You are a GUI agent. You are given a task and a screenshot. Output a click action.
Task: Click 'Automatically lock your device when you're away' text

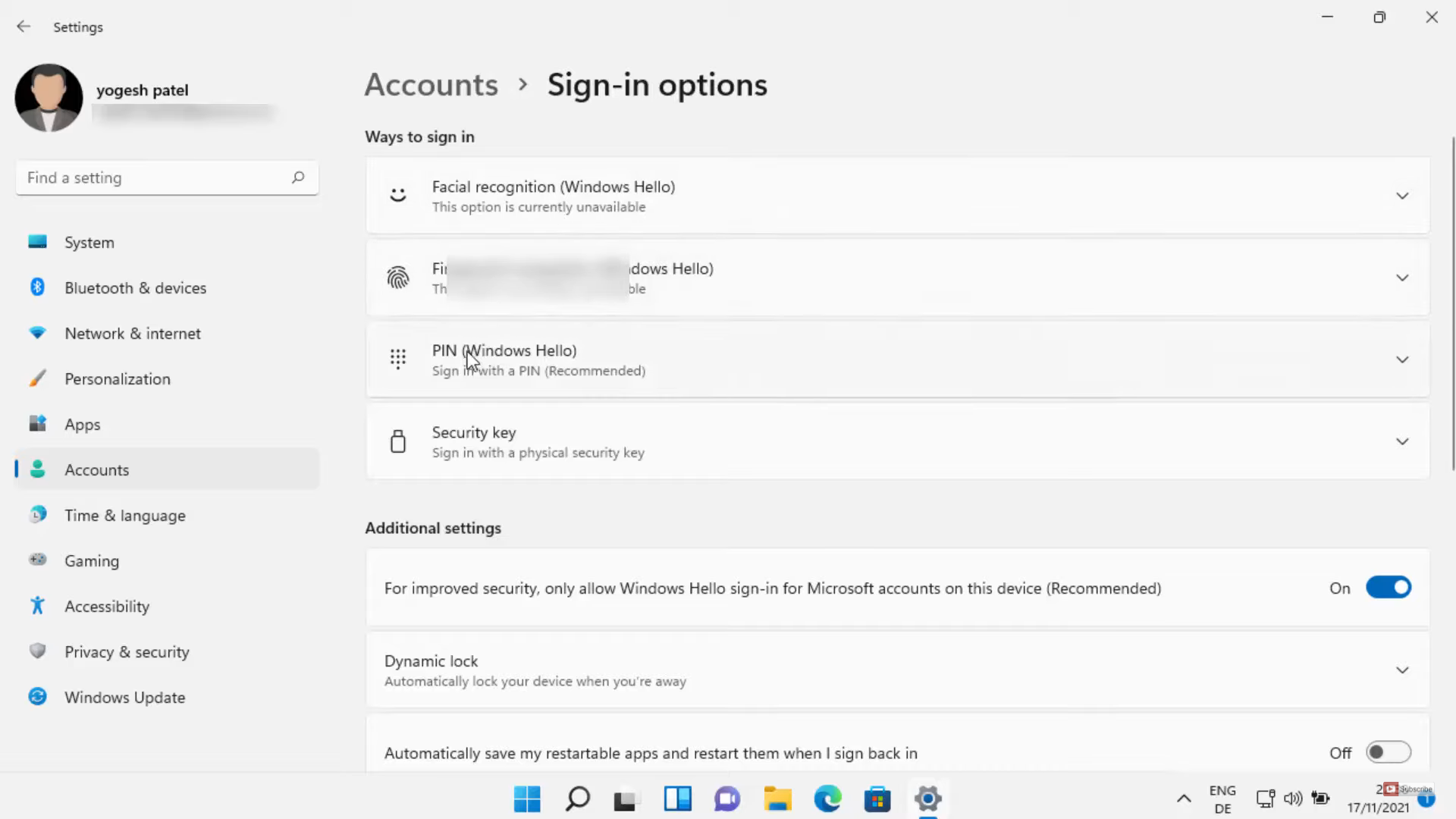coord(535,681)
